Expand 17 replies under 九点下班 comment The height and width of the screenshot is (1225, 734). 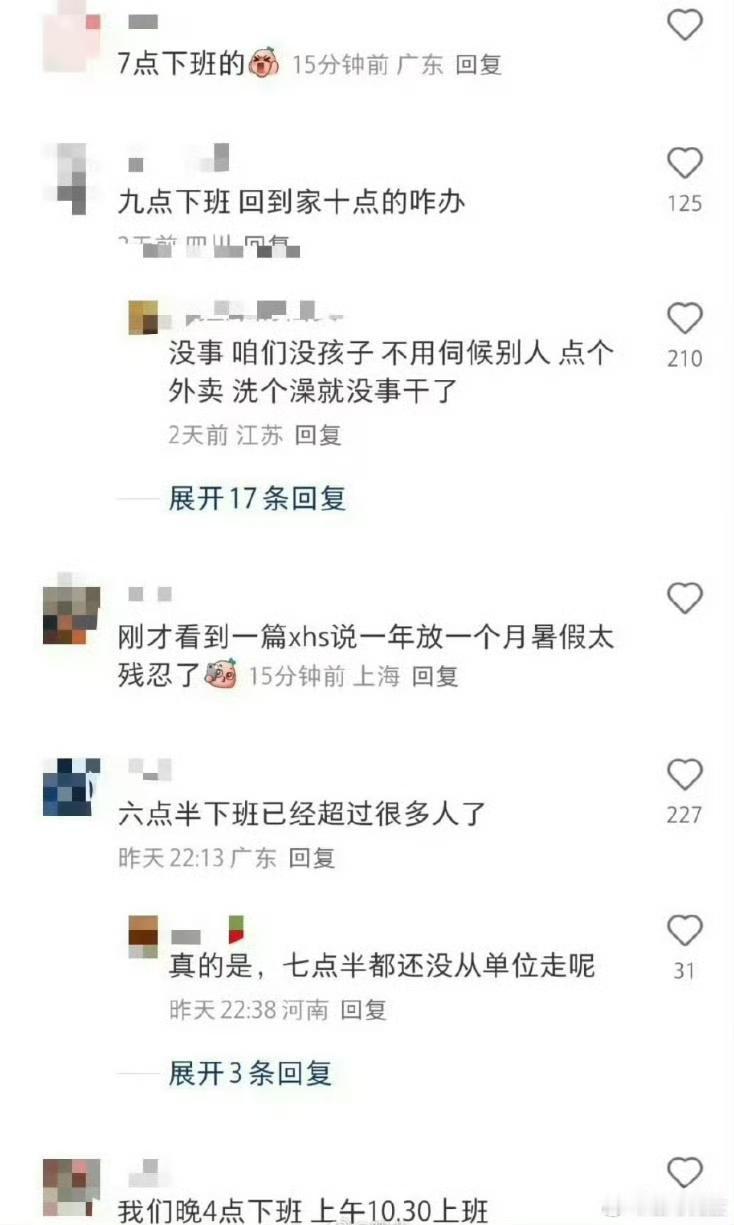pos(257,498)
